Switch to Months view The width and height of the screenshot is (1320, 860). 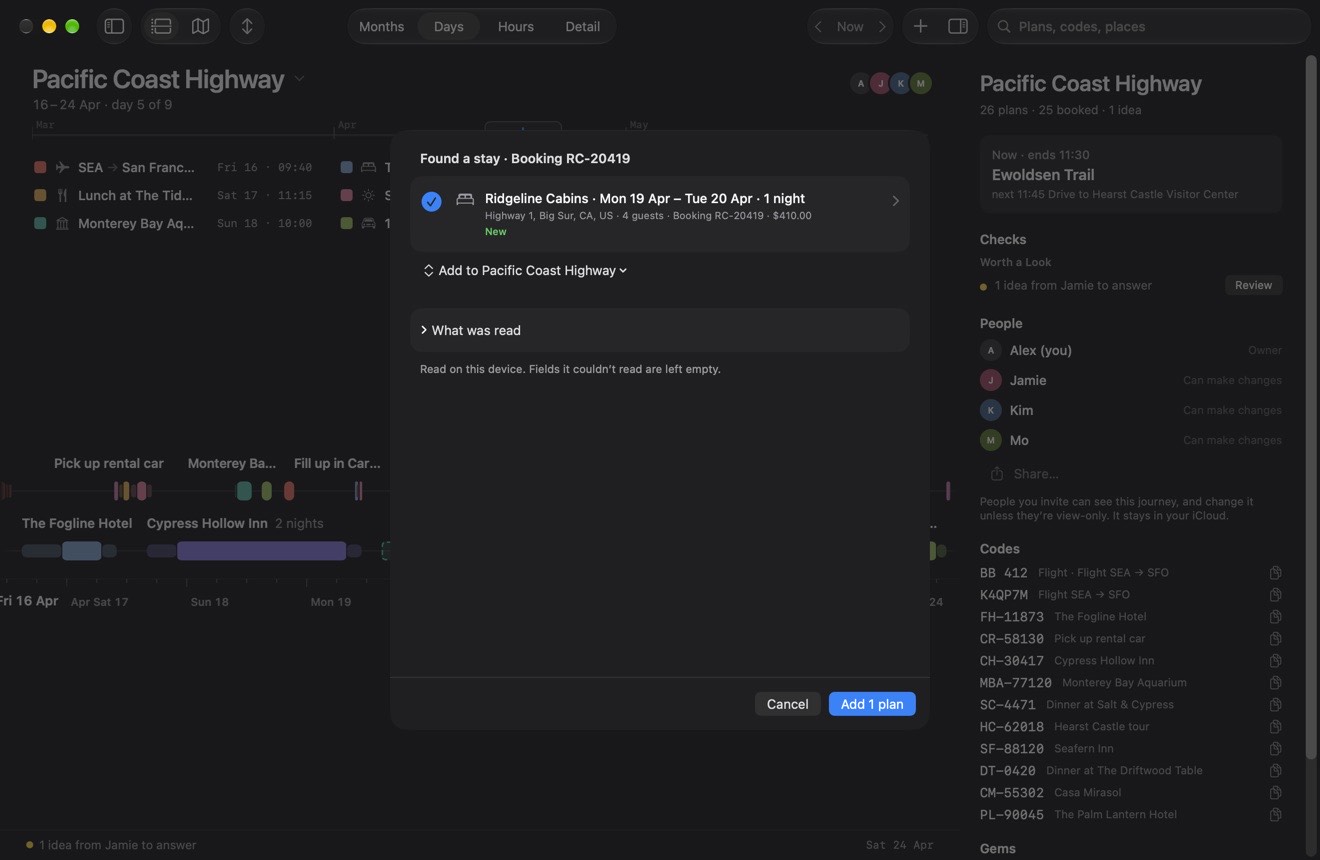[381, 26]
